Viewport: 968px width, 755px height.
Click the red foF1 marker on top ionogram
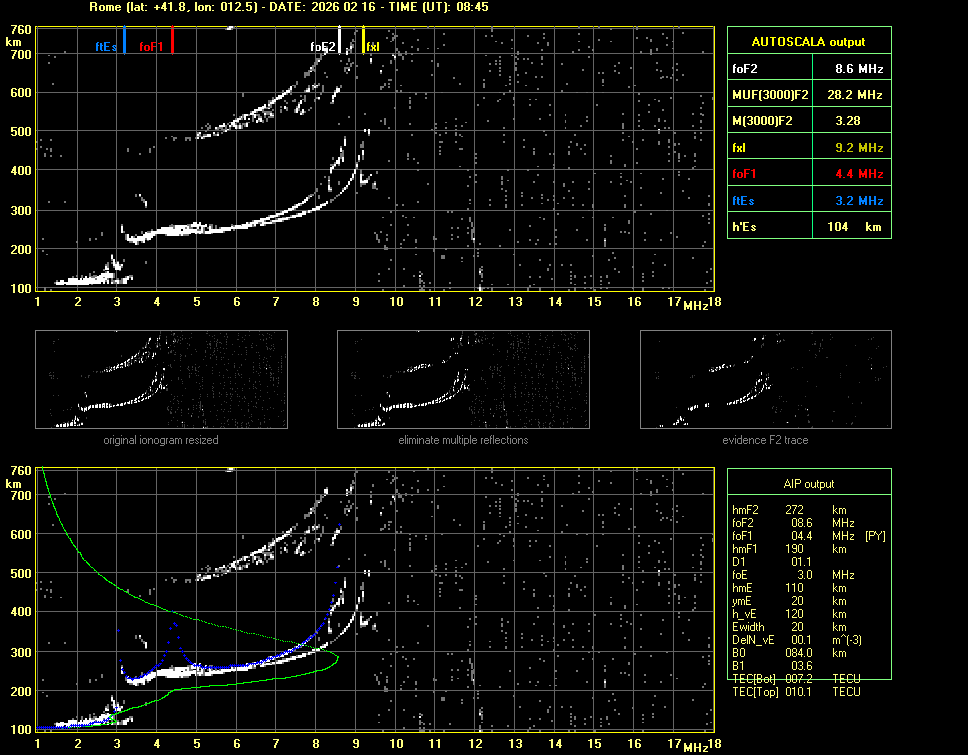[172, 42]
